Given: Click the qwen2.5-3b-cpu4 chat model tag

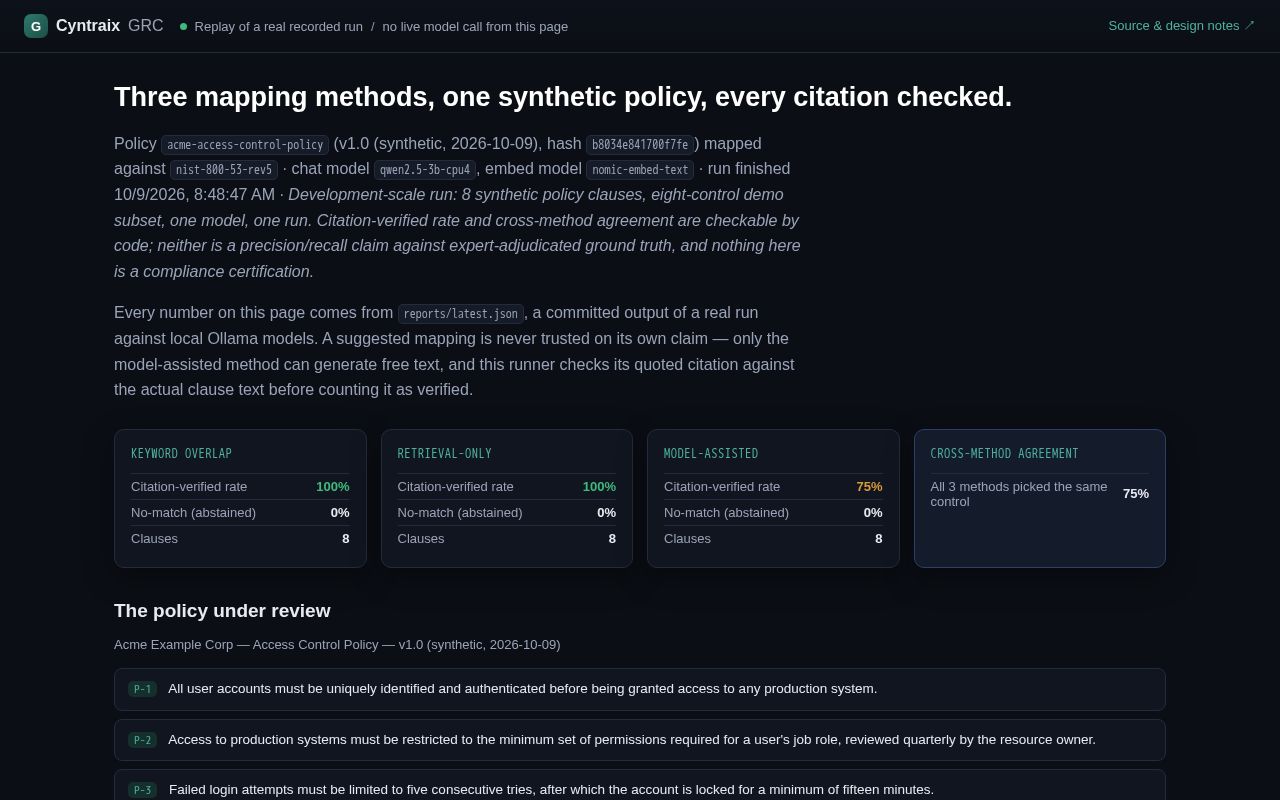Looking at the screenshot, I should (x=425, y=170).
